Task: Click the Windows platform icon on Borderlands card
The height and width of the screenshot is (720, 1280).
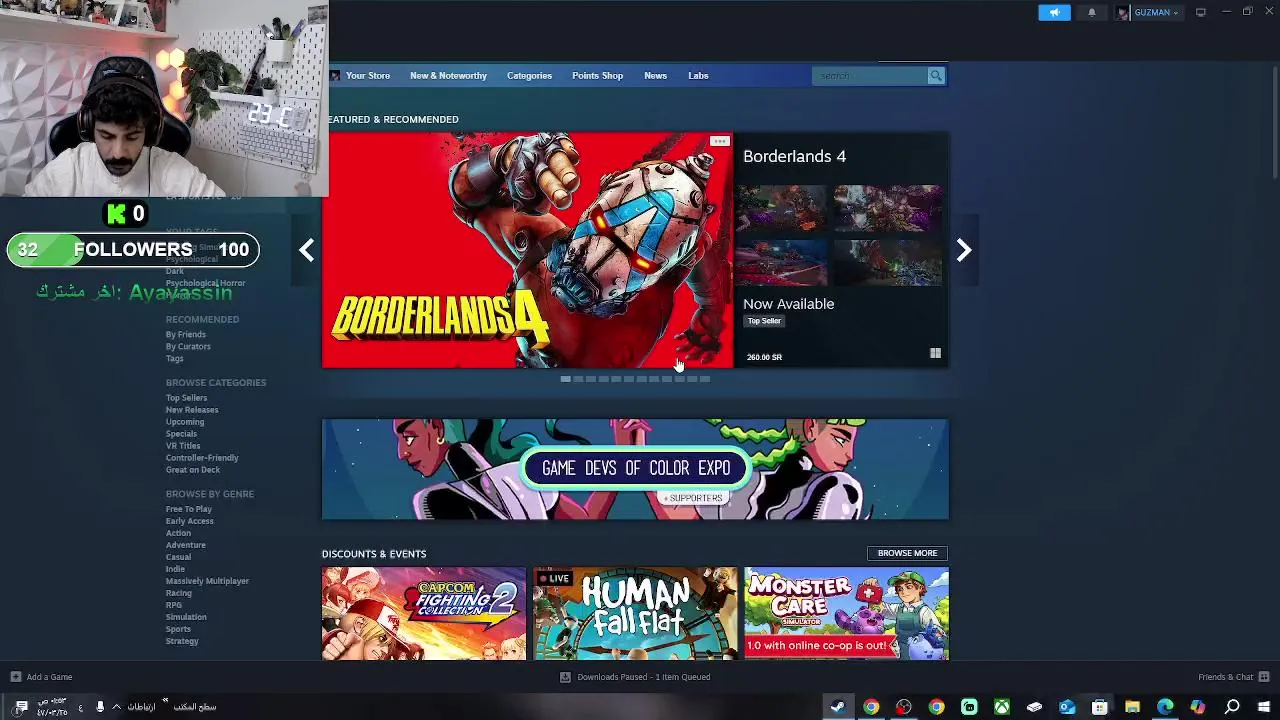Action: [x=935, y=353]
